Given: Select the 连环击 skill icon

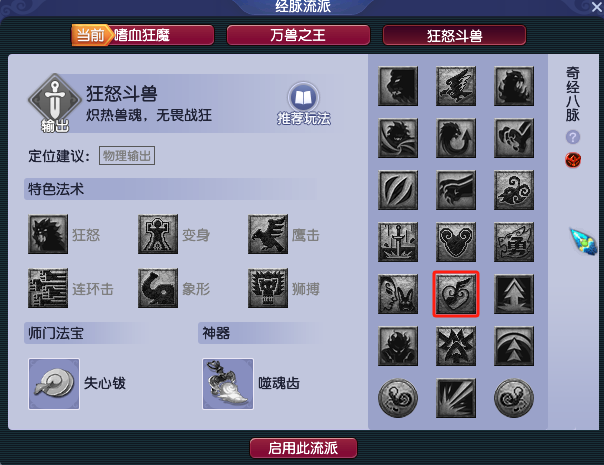Looking at the screenshot, I should point(48,288).
